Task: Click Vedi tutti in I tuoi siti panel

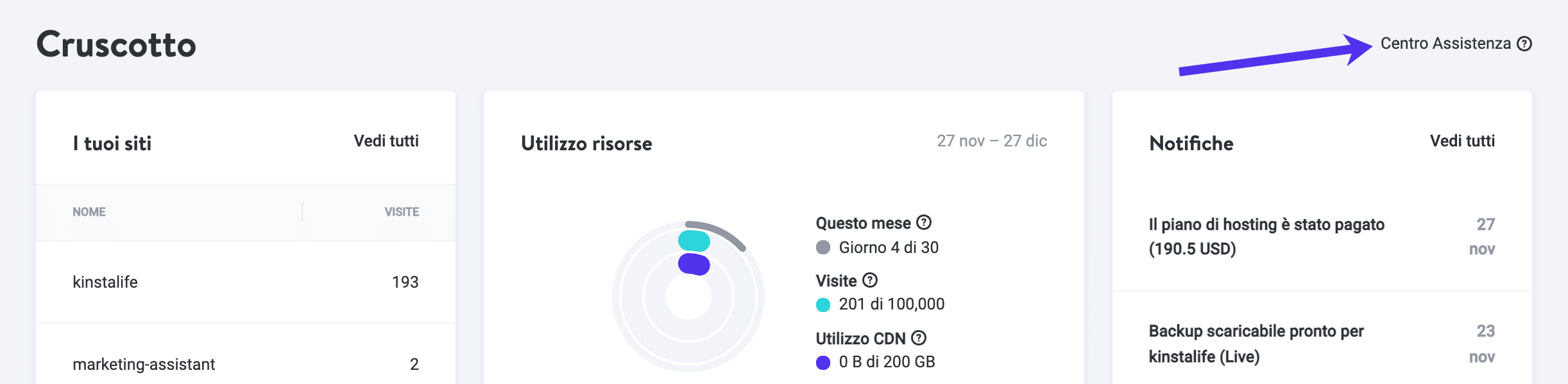Action: [x=386, y=141]
